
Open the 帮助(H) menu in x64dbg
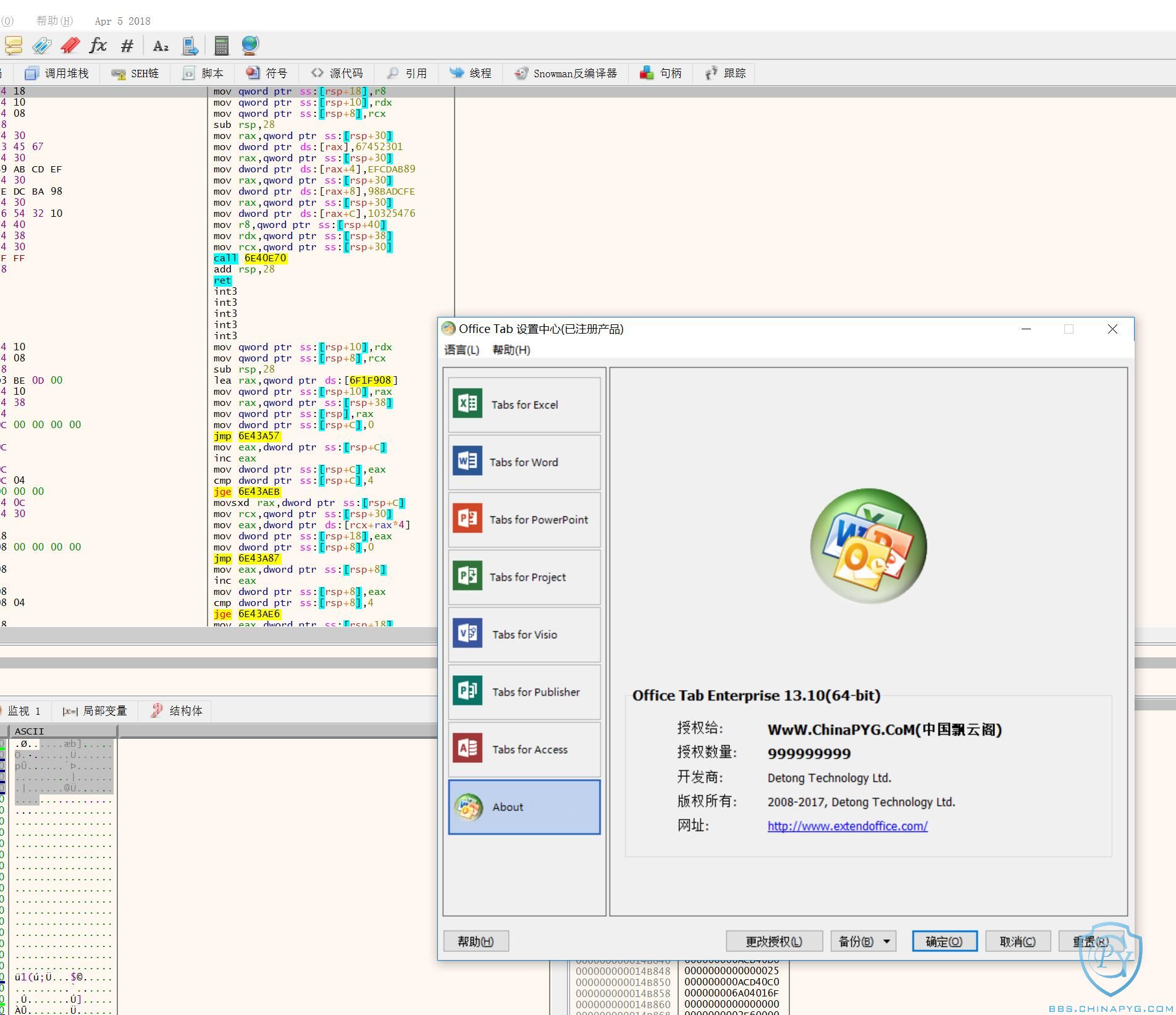(54, 21)
